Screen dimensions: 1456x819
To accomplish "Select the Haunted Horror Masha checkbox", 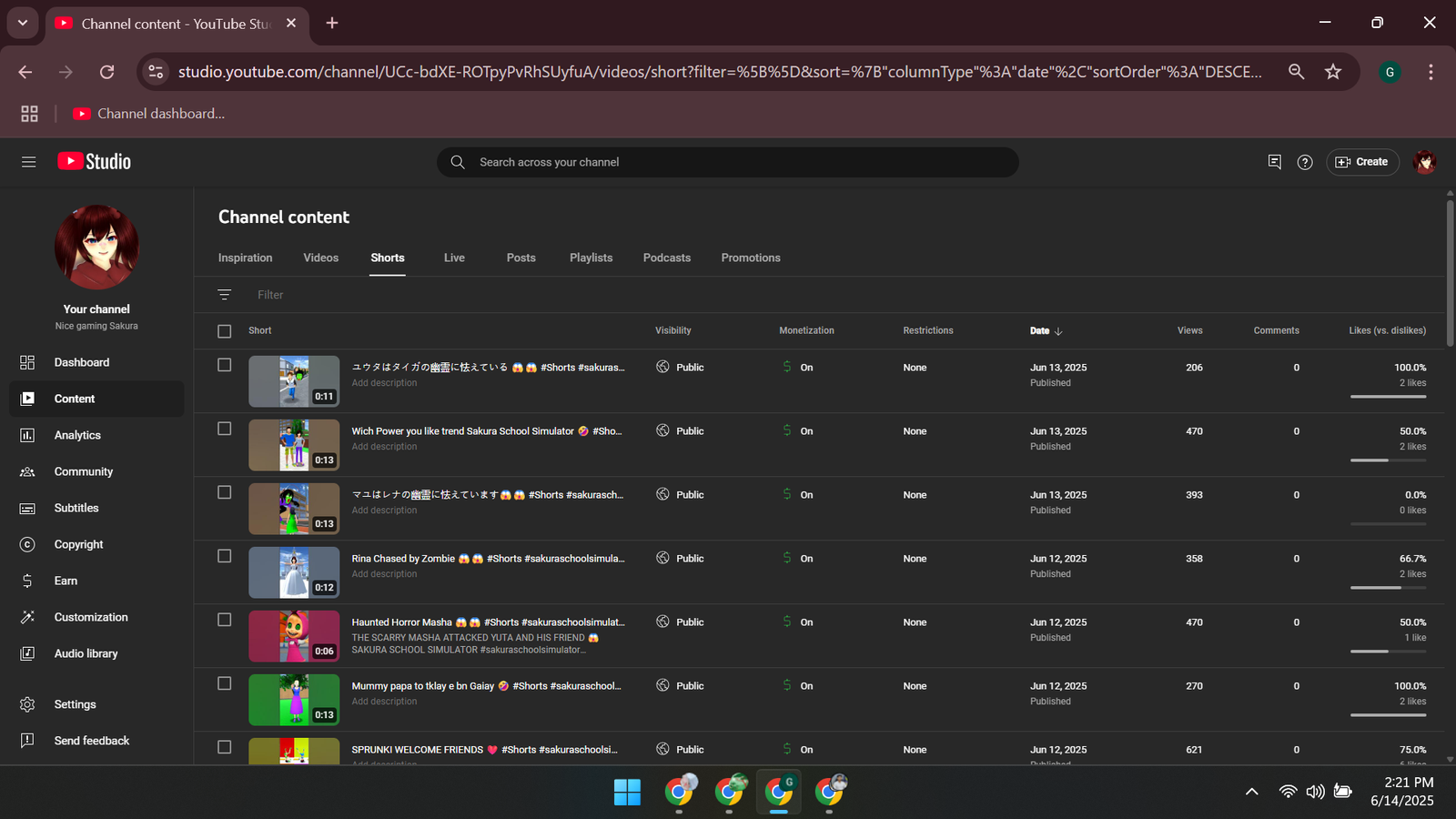I will [225, 620].
